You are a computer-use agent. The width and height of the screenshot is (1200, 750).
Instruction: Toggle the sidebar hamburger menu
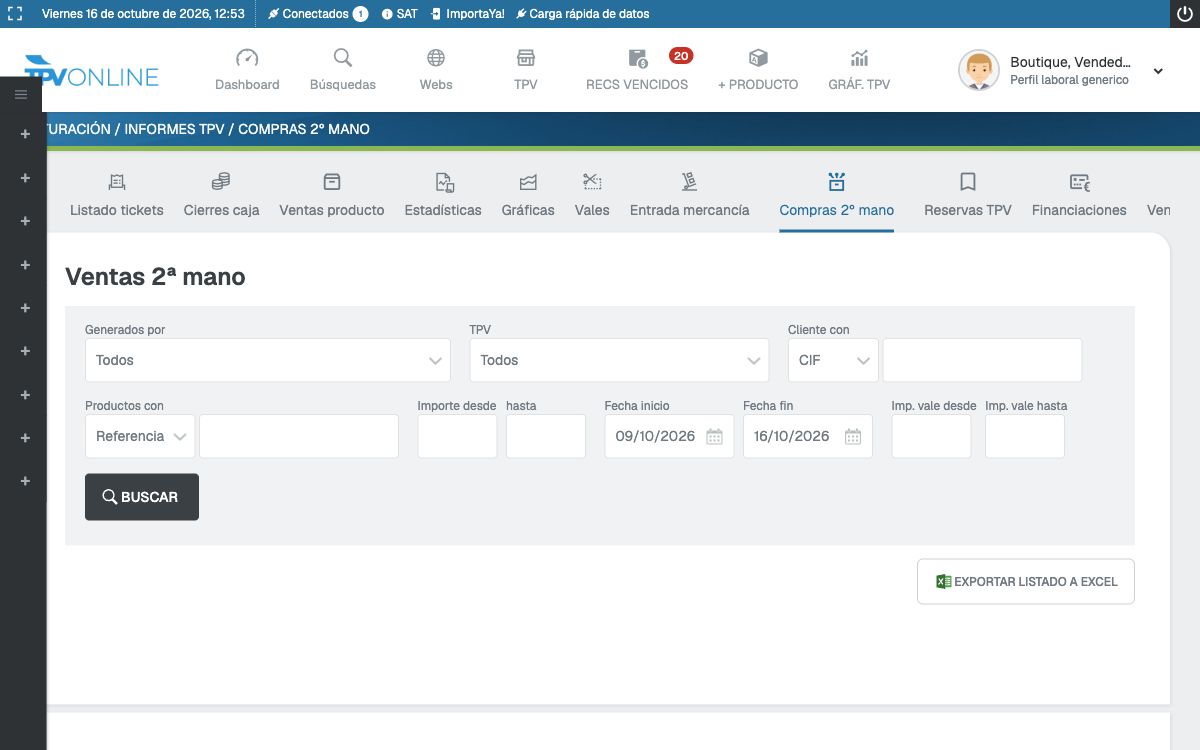point(21,95)
